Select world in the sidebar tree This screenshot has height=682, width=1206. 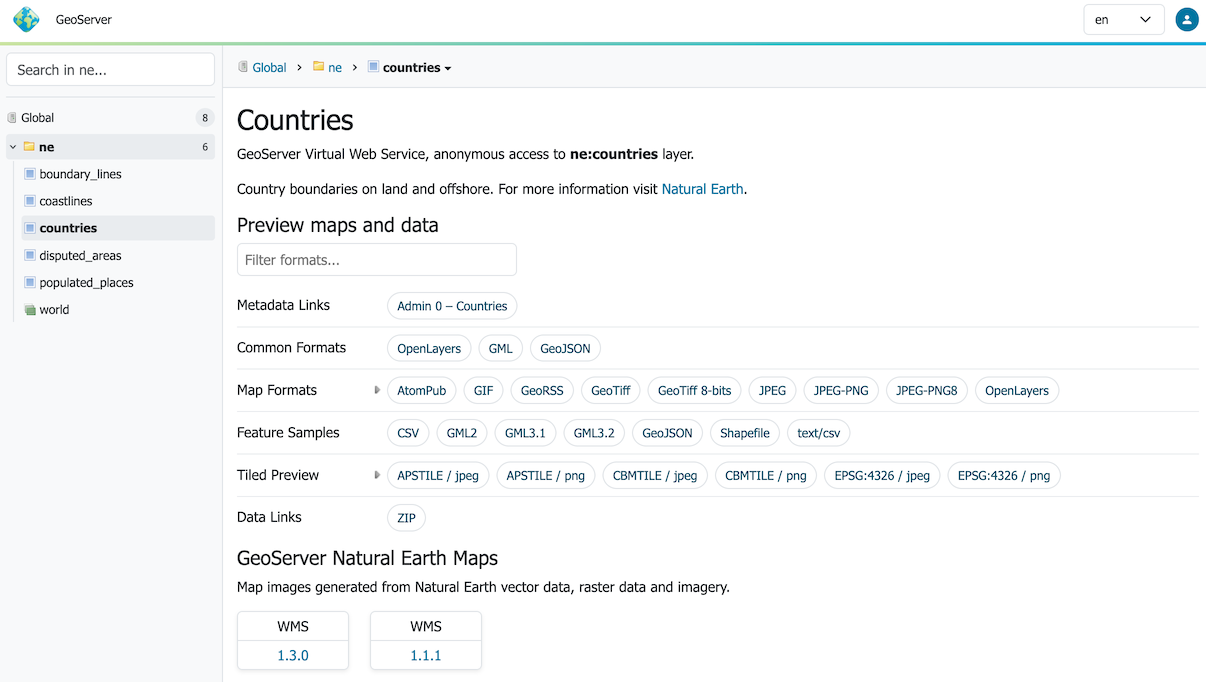click(x=54, y=310)
